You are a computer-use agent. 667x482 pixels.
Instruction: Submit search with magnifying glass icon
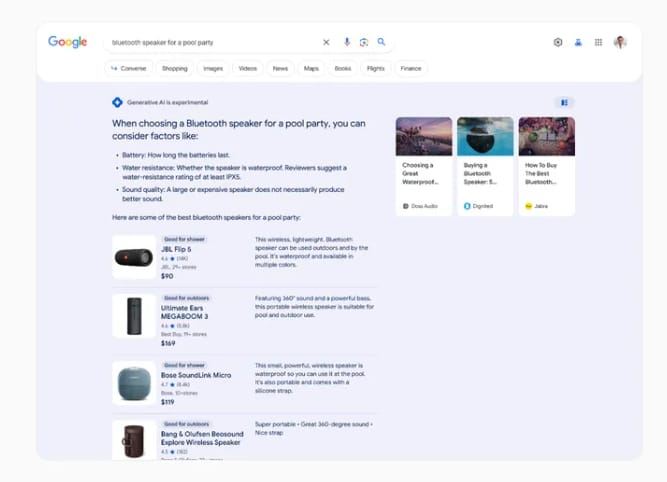(x=382, y=42)
